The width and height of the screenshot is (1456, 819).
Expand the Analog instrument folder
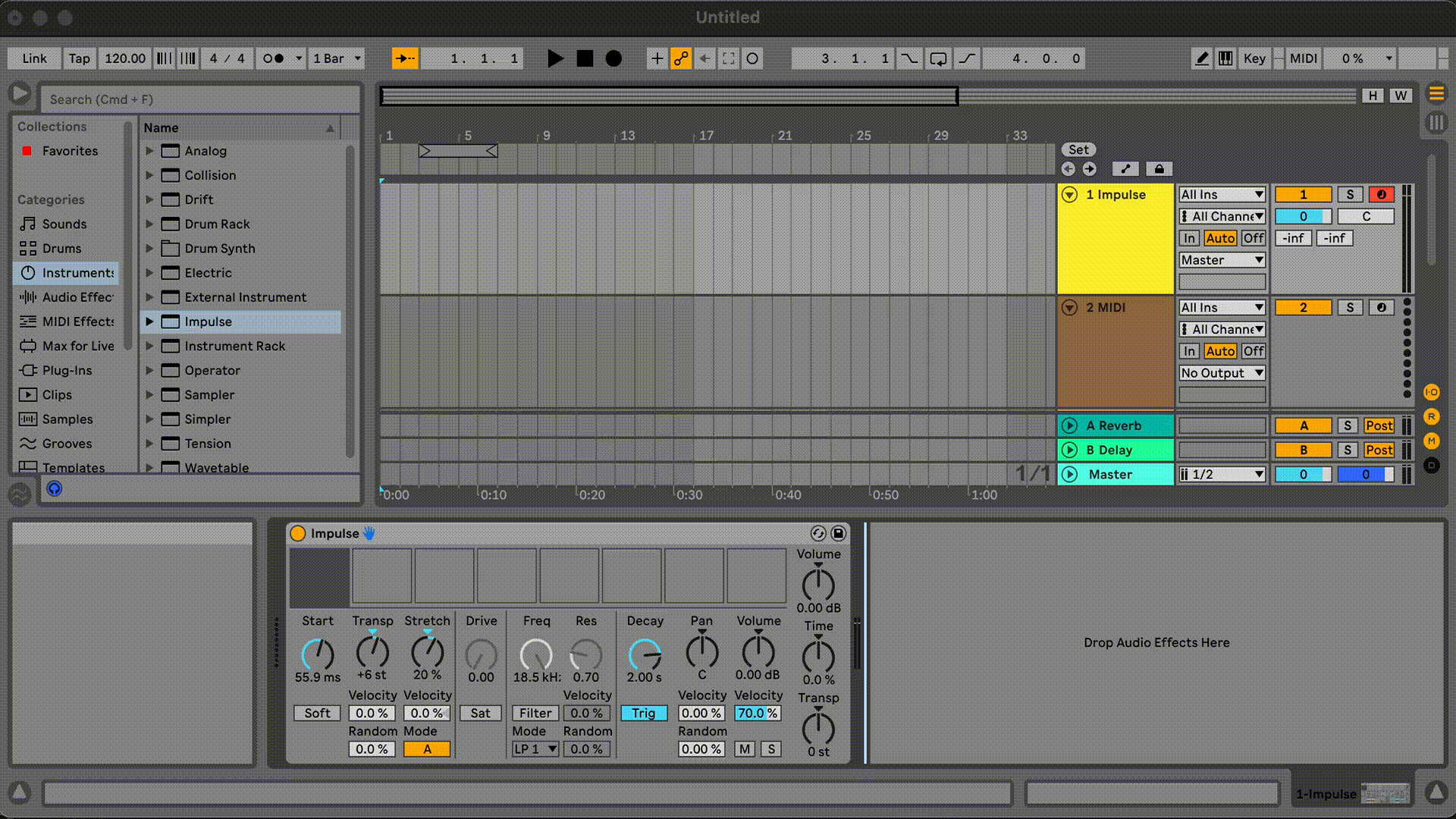[149, 151]
